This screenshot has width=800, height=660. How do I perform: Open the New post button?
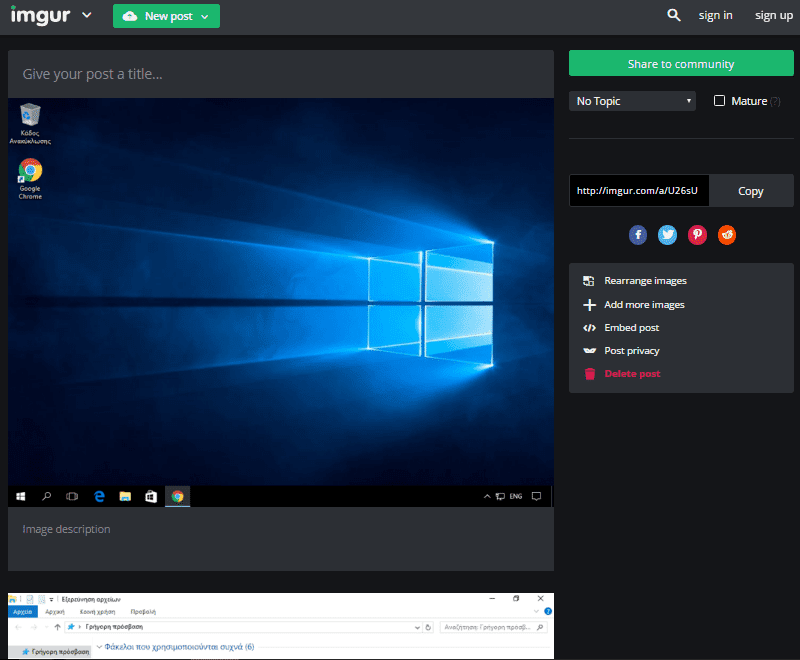pos(166,16)
